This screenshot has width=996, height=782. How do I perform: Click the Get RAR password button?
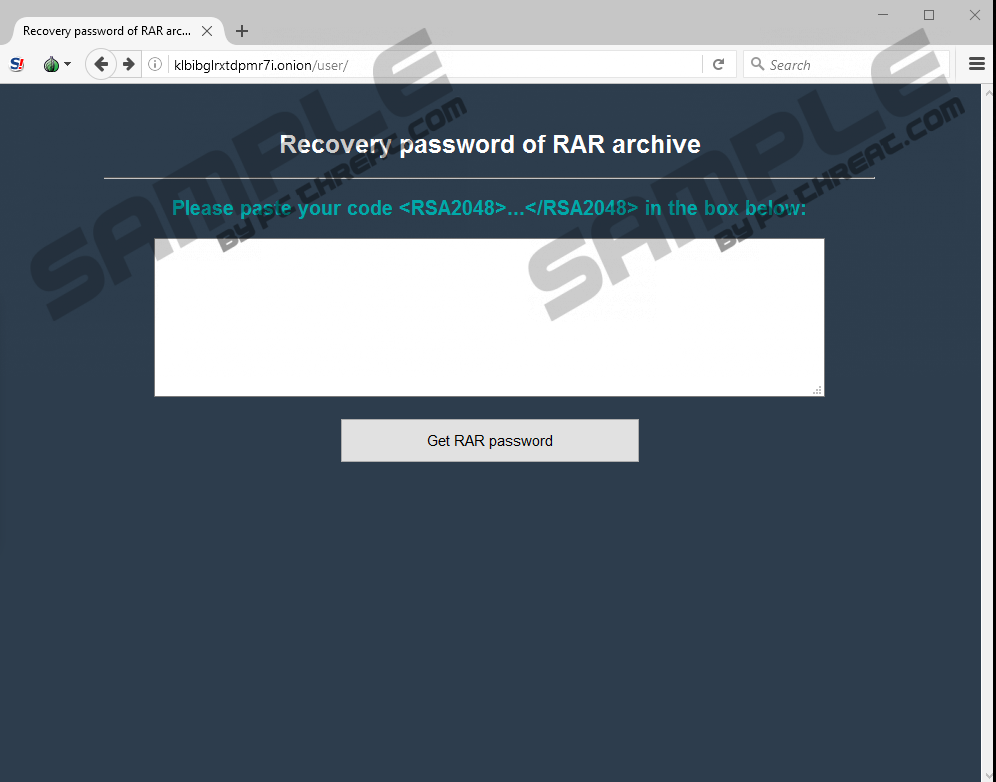point(490,440)
